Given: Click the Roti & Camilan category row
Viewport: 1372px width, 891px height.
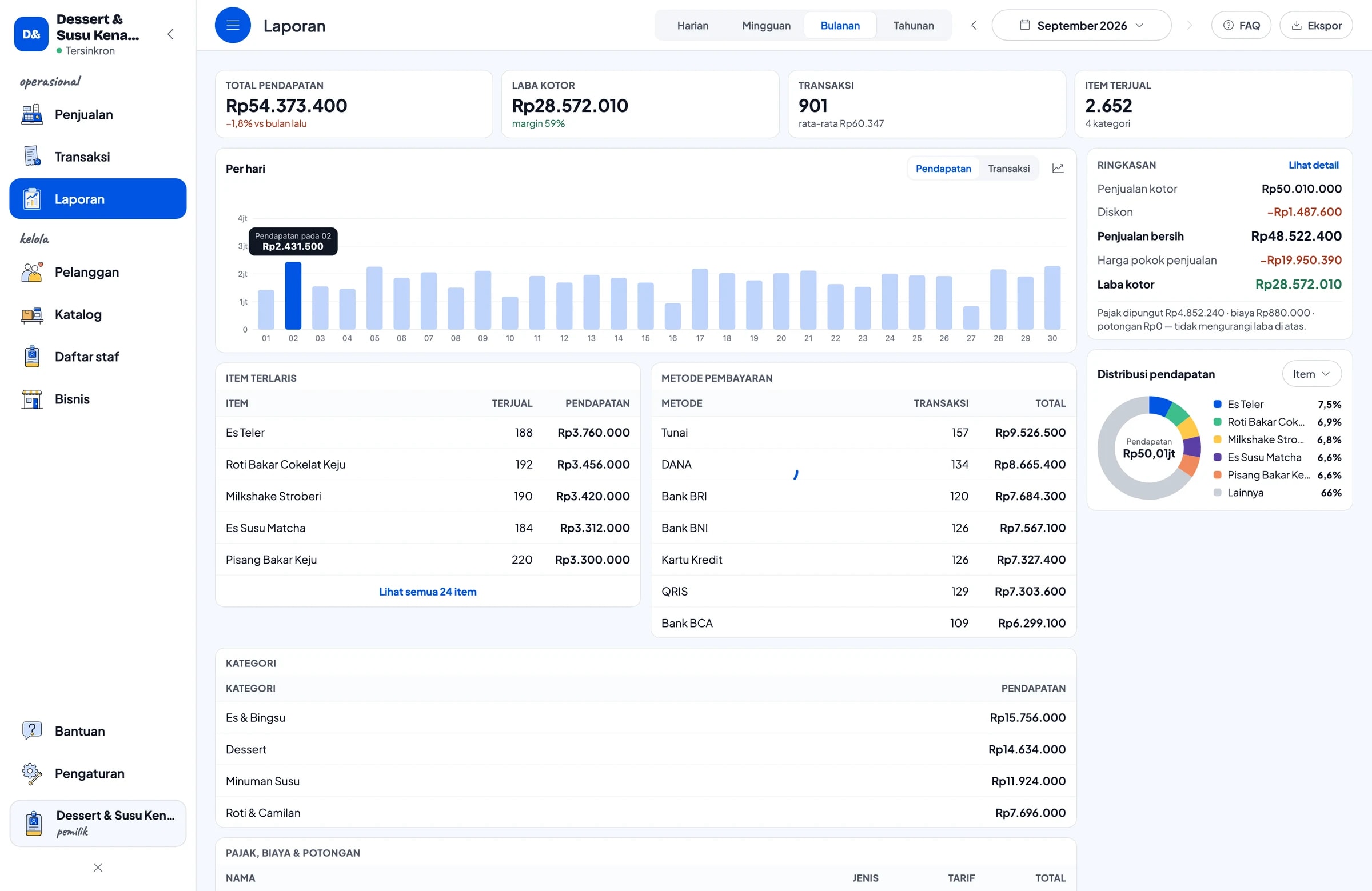Looking at the screenshot, I should pos(645,813).
